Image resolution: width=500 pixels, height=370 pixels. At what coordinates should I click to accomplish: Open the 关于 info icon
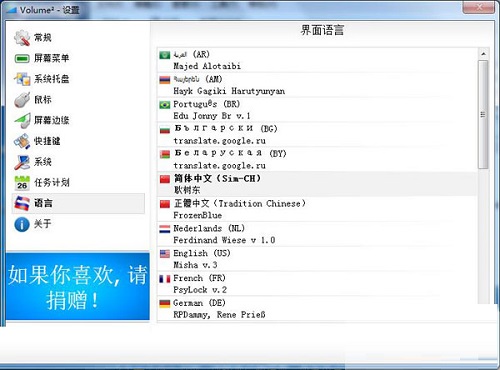pyautogui.click(x=22, y=224)
